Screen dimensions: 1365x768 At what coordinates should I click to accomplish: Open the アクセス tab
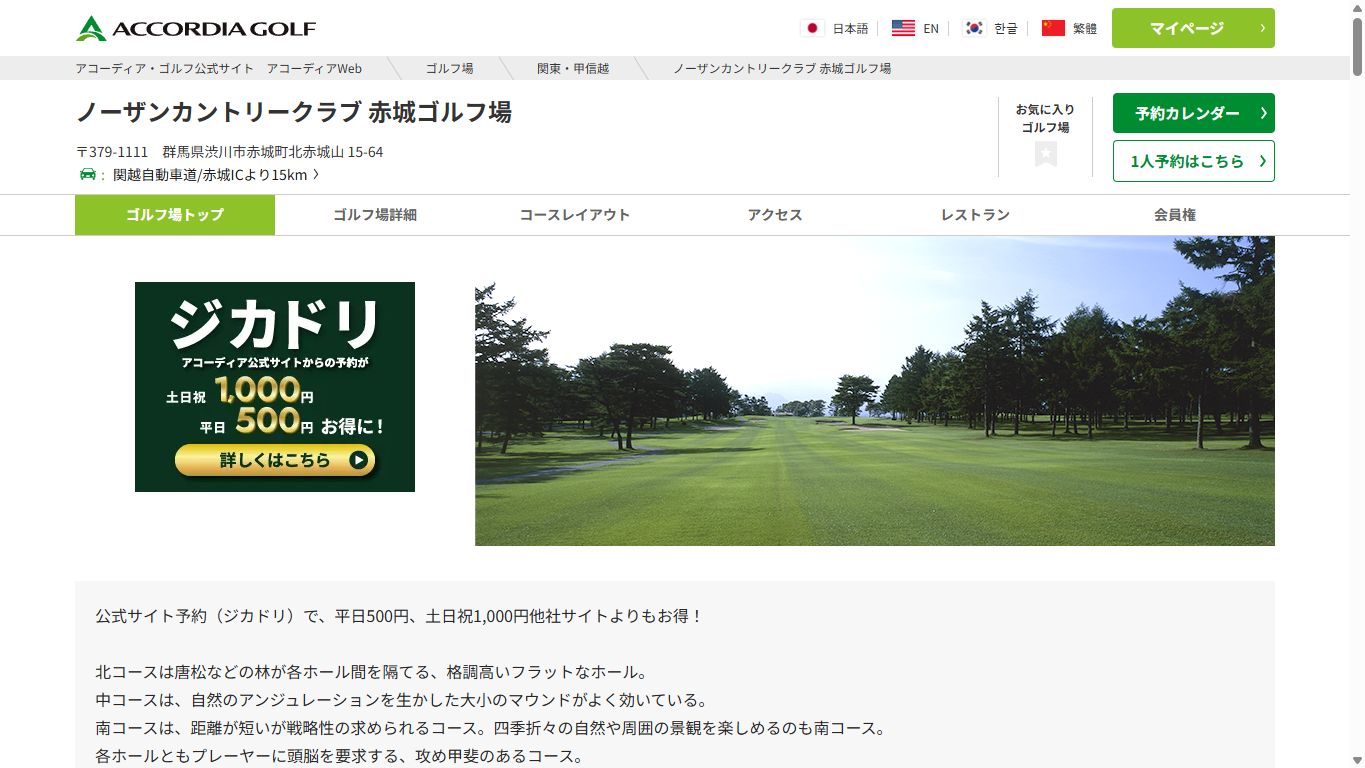[x=775, y=215]
